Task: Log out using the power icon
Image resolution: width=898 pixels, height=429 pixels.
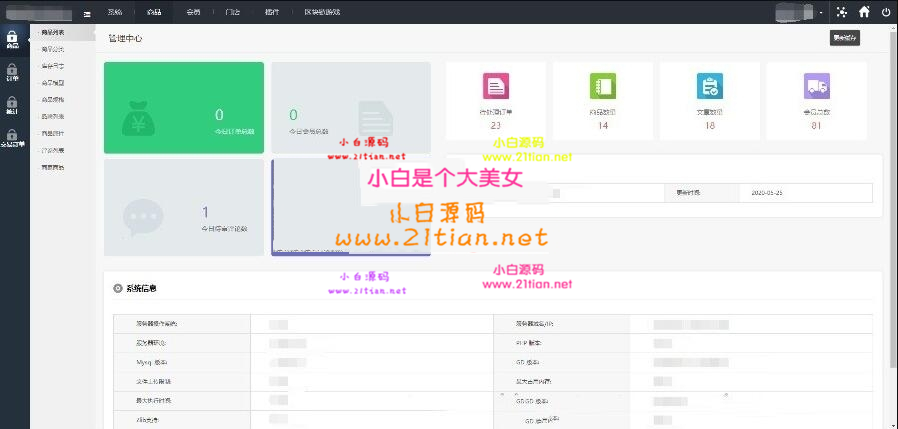Action: (886, 12)
